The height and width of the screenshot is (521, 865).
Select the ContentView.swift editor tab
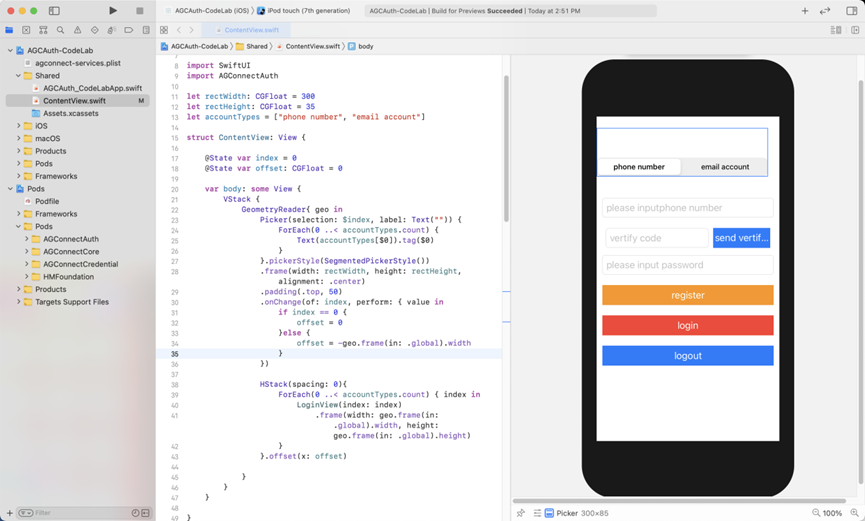coord(247,30)
